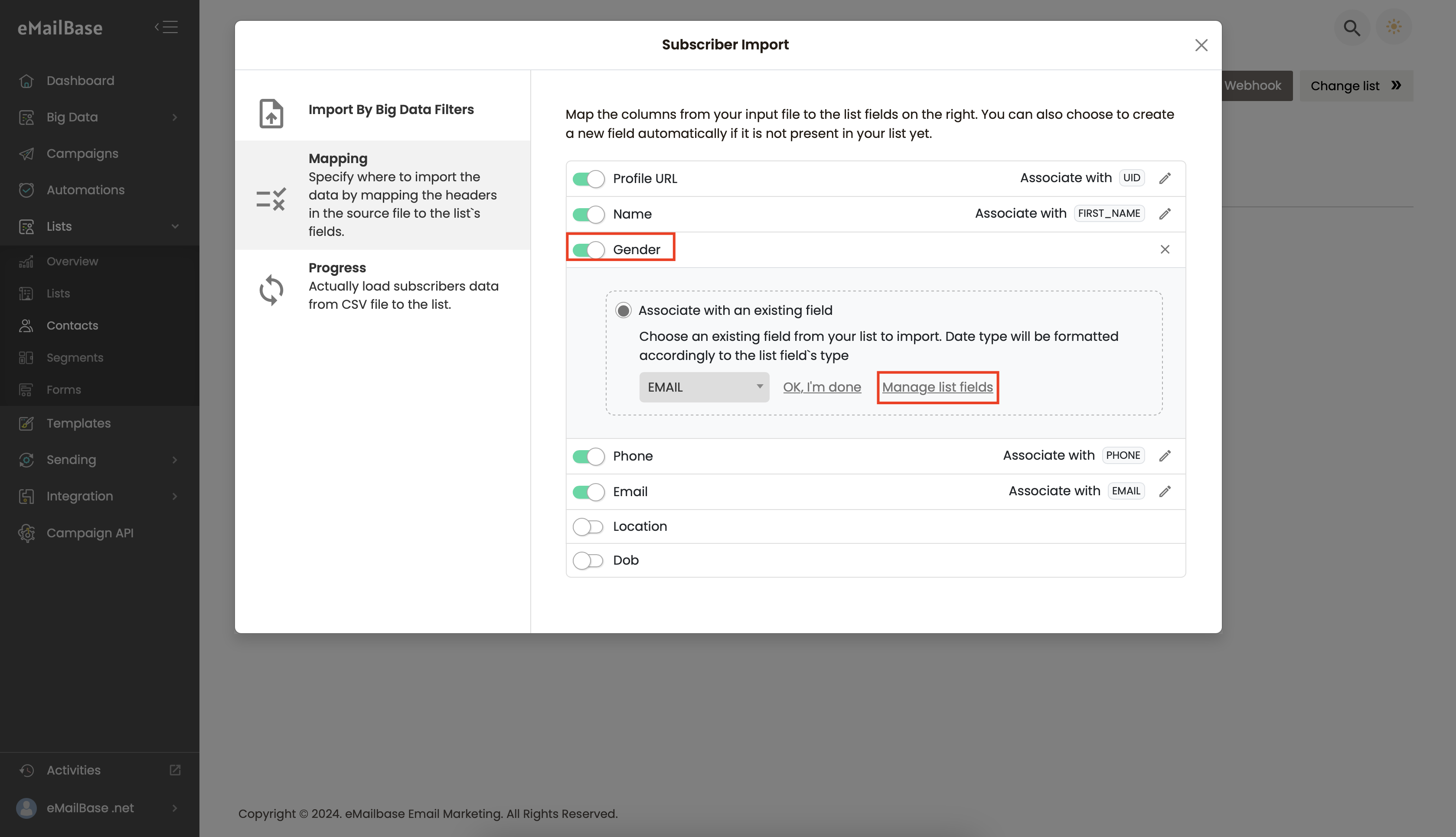
Task: Expand the Big Data submenu chevron
Action: [x=175, y=117]
